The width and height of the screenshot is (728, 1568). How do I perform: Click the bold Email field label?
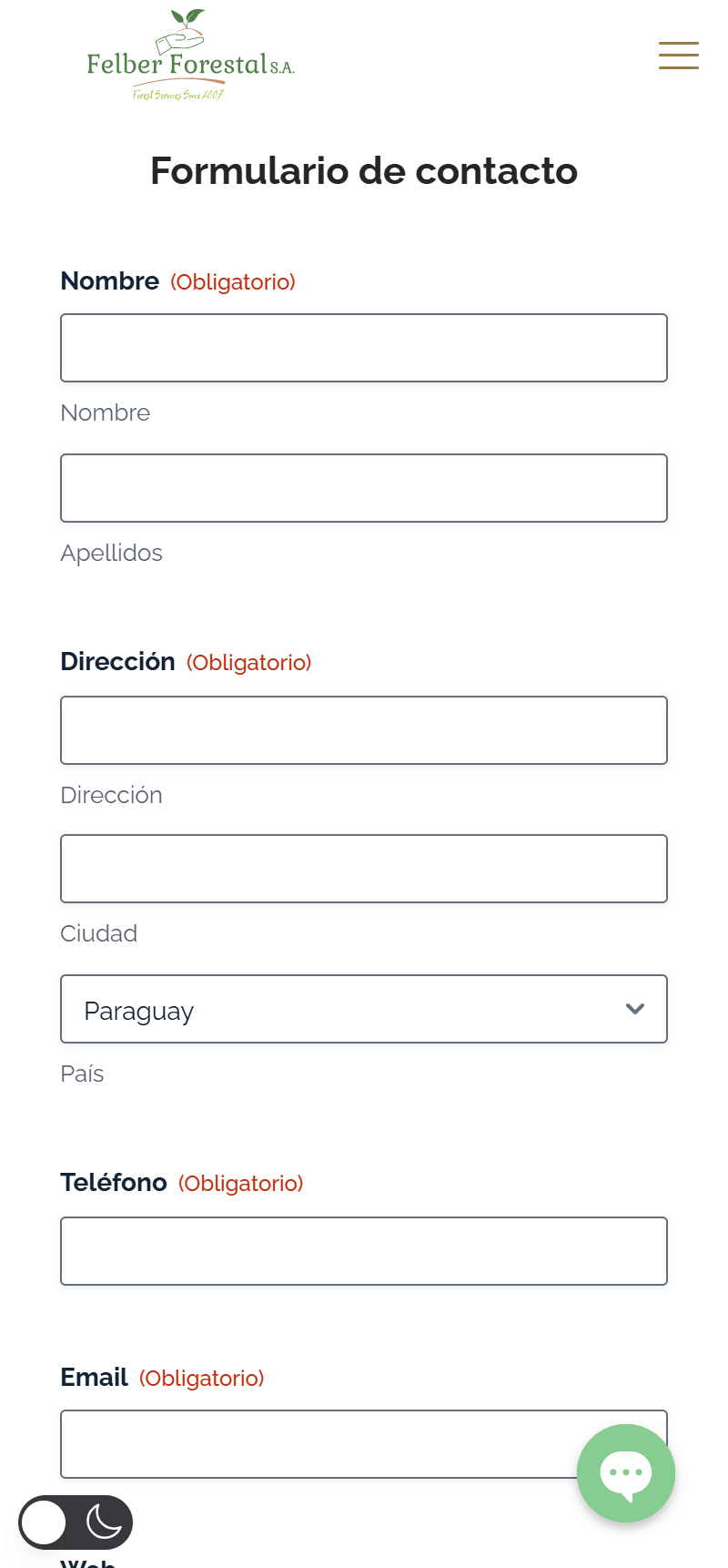point(95,1378)
